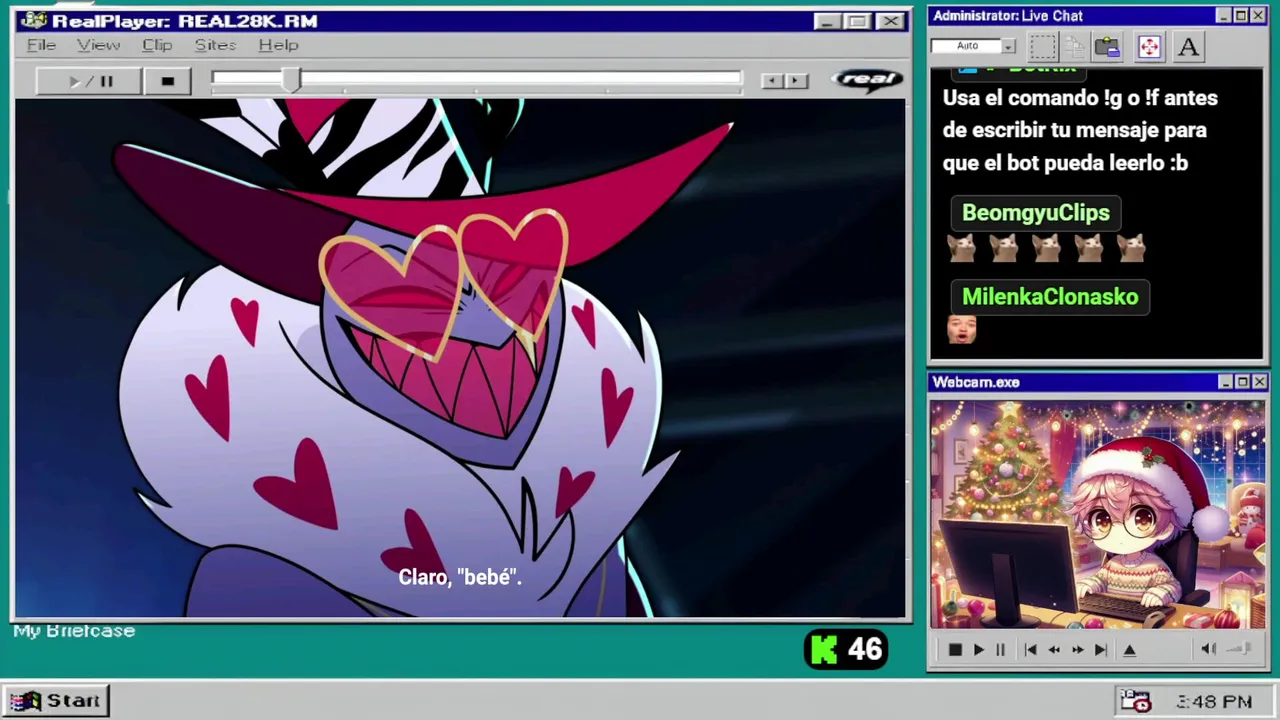Click the system tray scheduler icon
This screenshot has width=1280, height=720.
tap(1136, 702)
